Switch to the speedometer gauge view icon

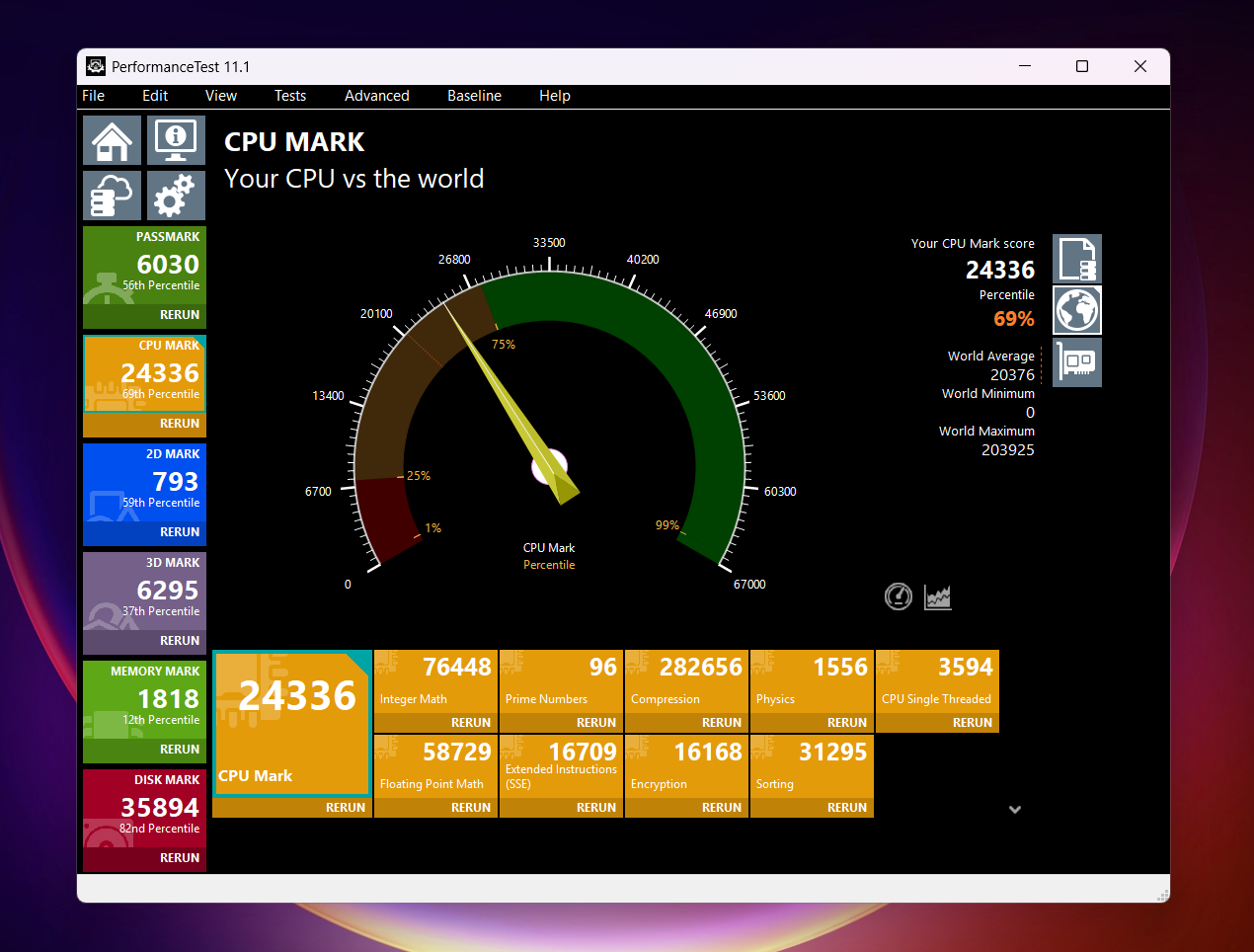click(898, 596)
